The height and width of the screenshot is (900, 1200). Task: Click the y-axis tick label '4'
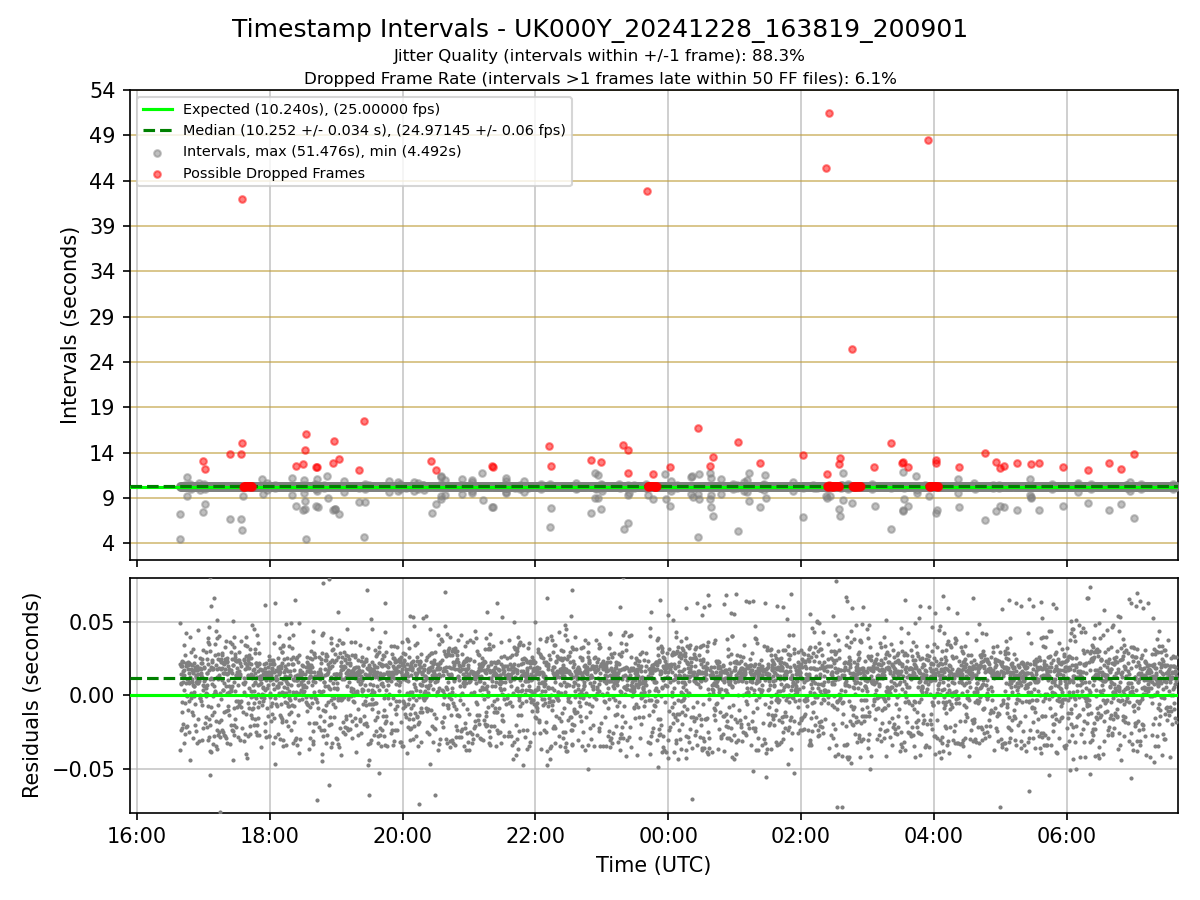[108, 544]
